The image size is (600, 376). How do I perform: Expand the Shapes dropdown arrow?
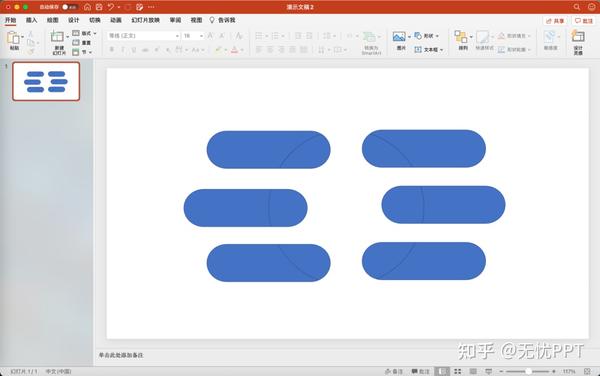(x=437, y=36)
